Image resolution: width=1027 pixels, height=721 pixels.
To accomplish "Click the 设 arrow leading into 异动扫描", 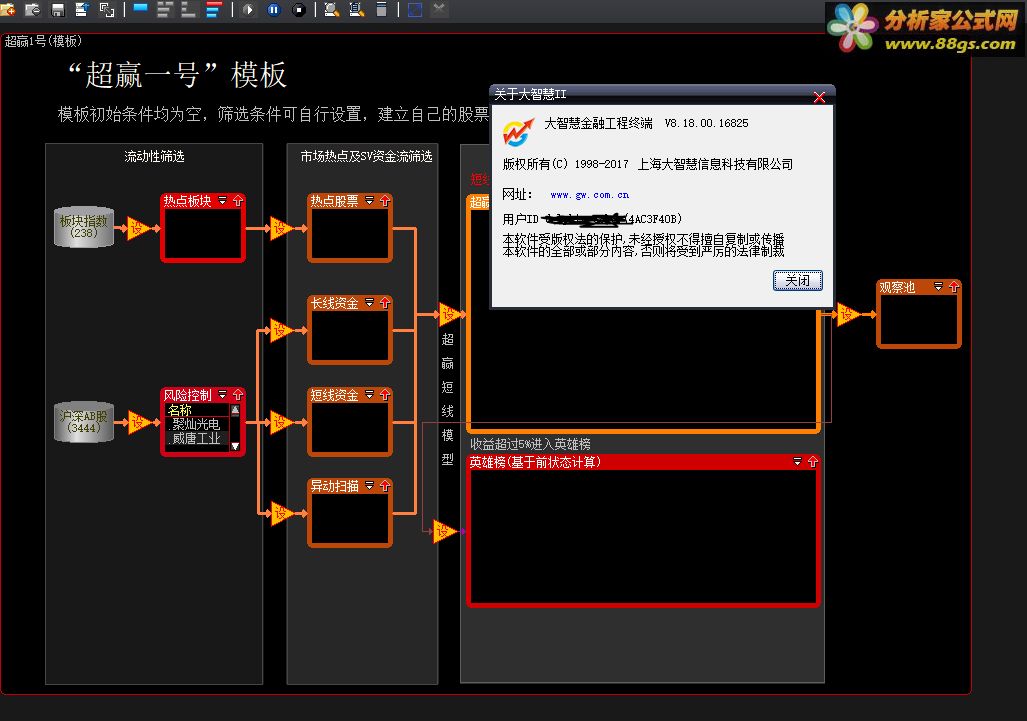I will [x=282, y=513].
